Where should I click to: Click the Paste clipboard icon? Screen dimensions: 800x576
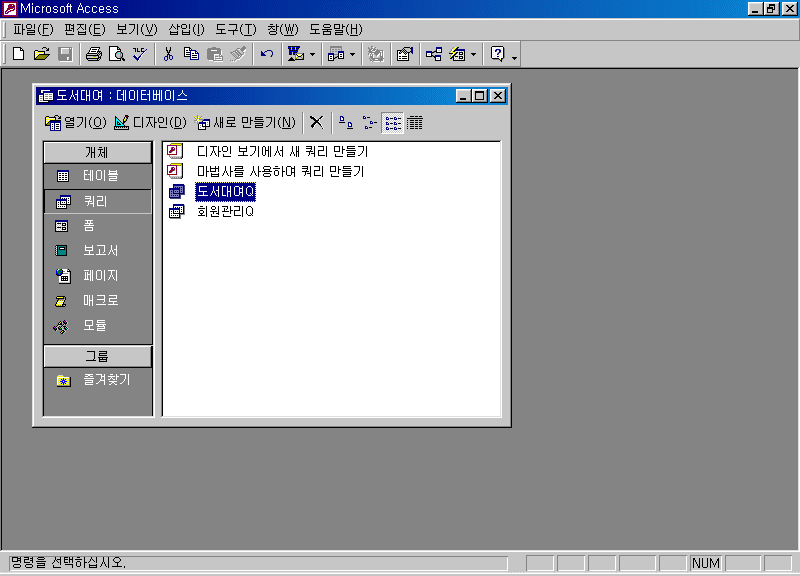pos(215,54)
